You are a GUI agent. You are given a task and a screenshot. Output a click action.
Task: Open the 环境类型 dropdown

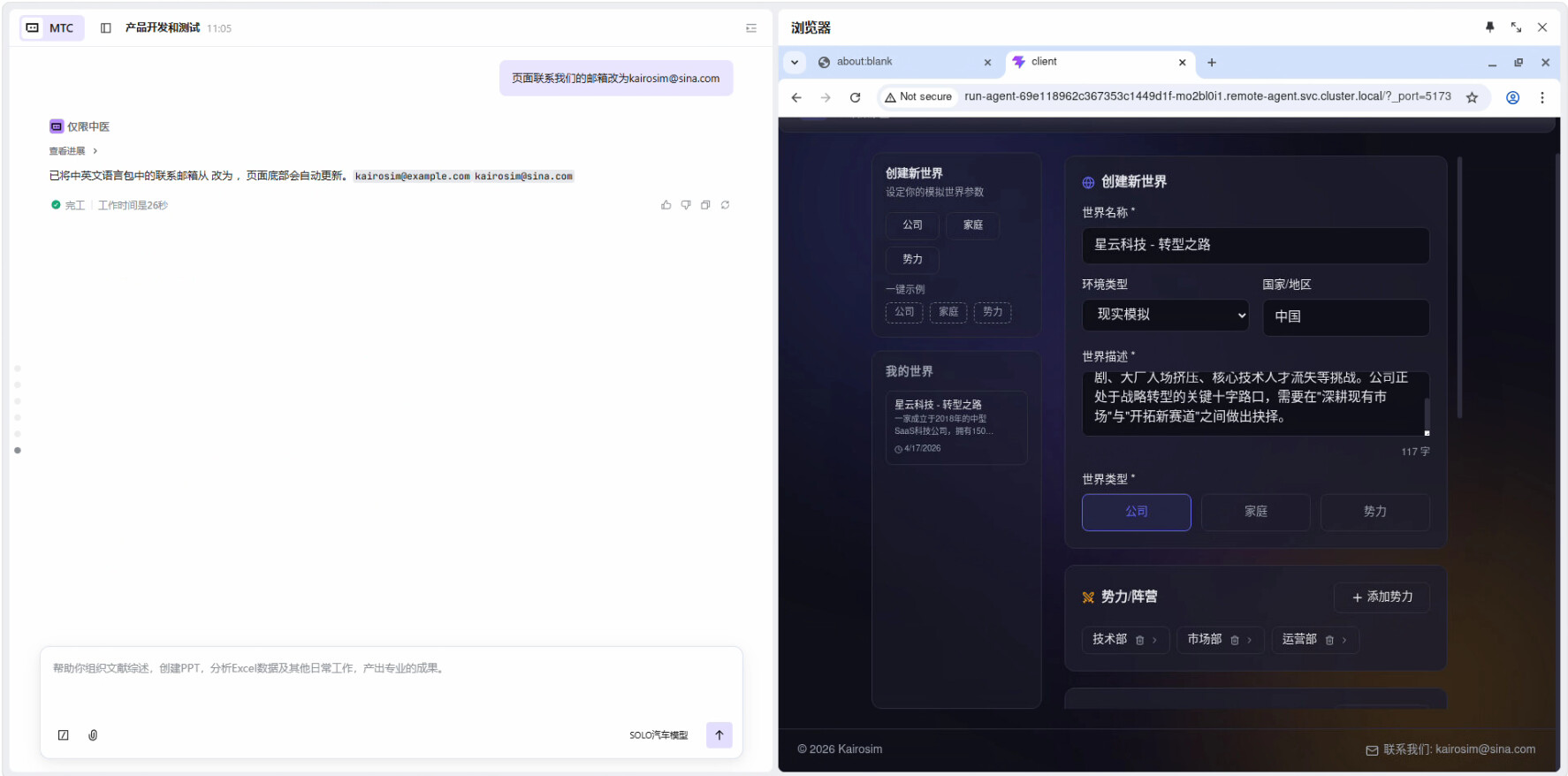coord(1165,316)
